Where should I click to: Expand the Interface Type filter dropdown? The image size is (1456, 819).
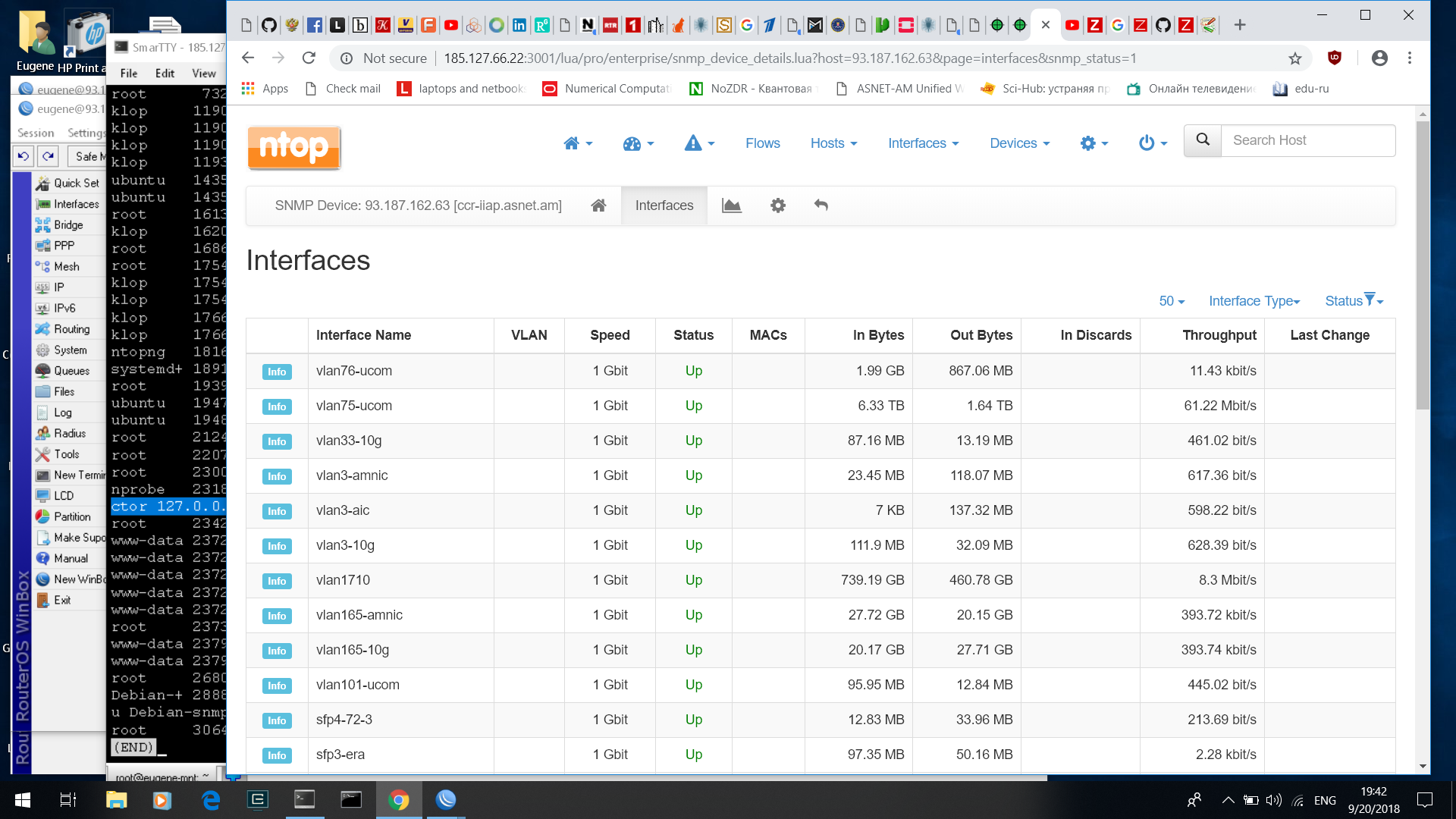pos(1254,301)
